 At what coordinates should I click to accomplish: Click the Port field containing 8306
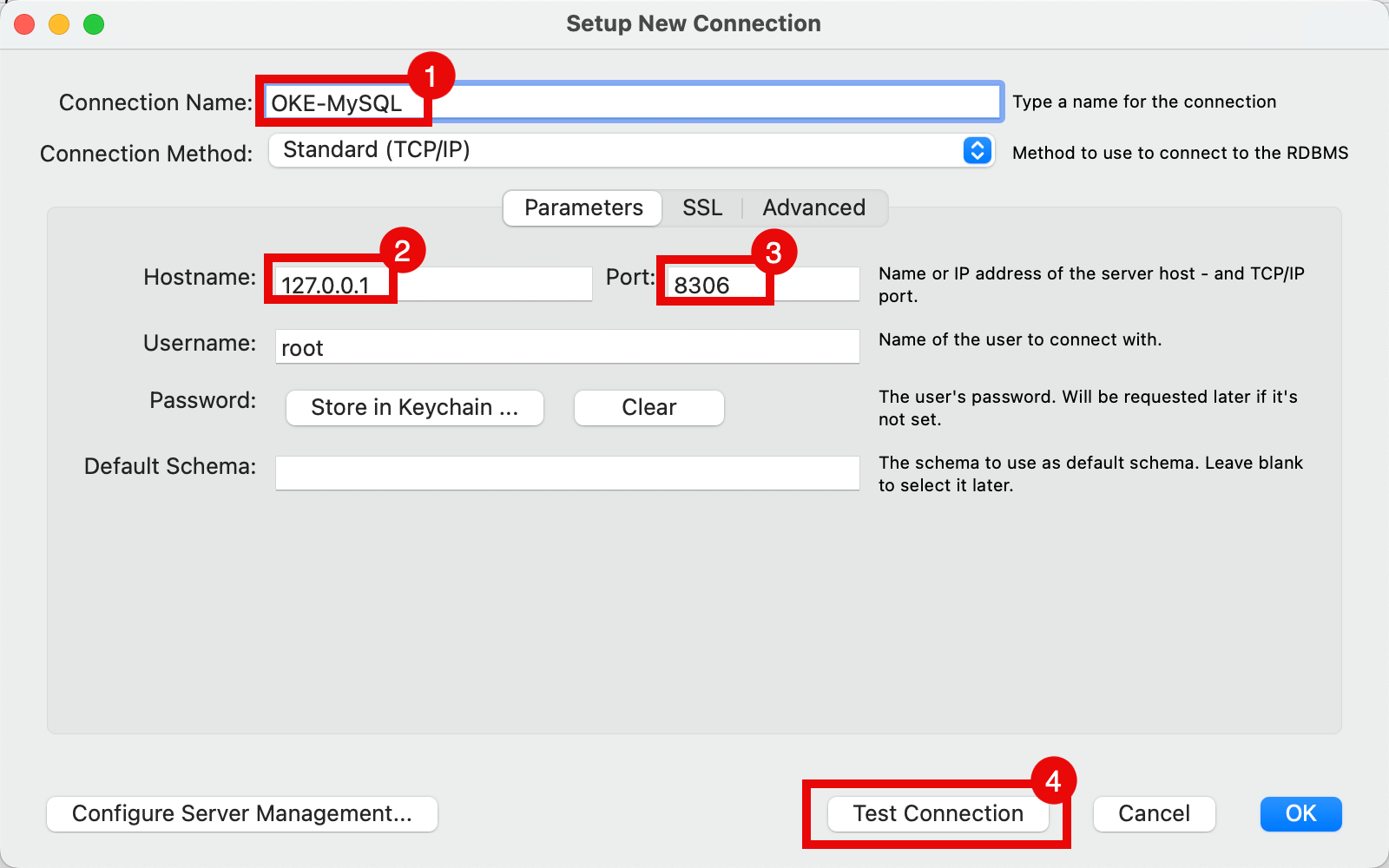pyautogui.click(x=812, y=285)
